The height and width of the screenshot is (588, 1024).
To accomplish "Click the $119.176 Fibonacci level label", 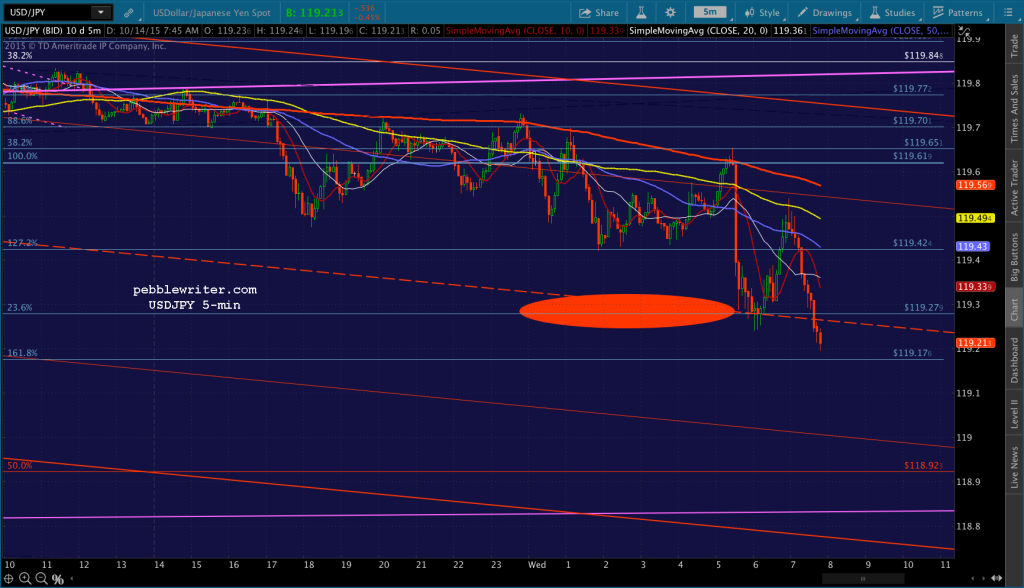I will pos(912,353).
